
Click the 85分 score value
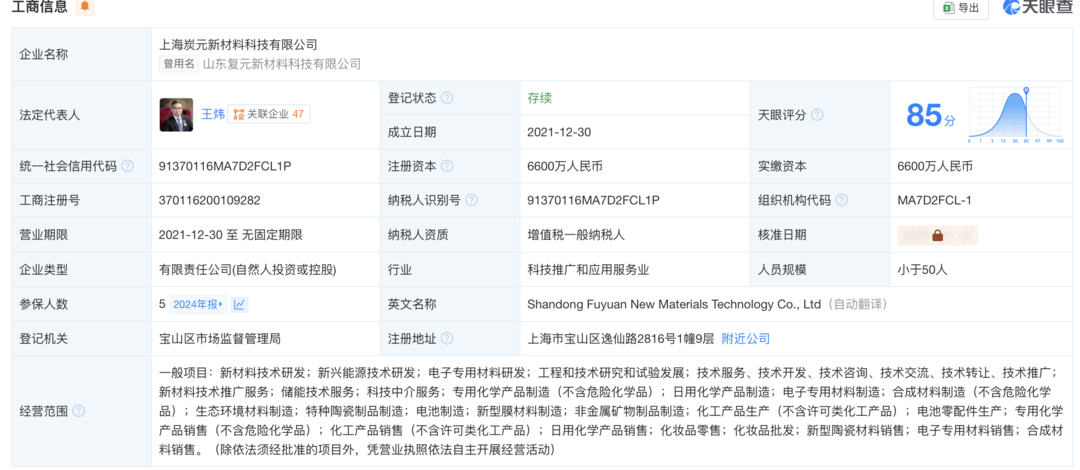pyautogui.click(x=931, y=115)
